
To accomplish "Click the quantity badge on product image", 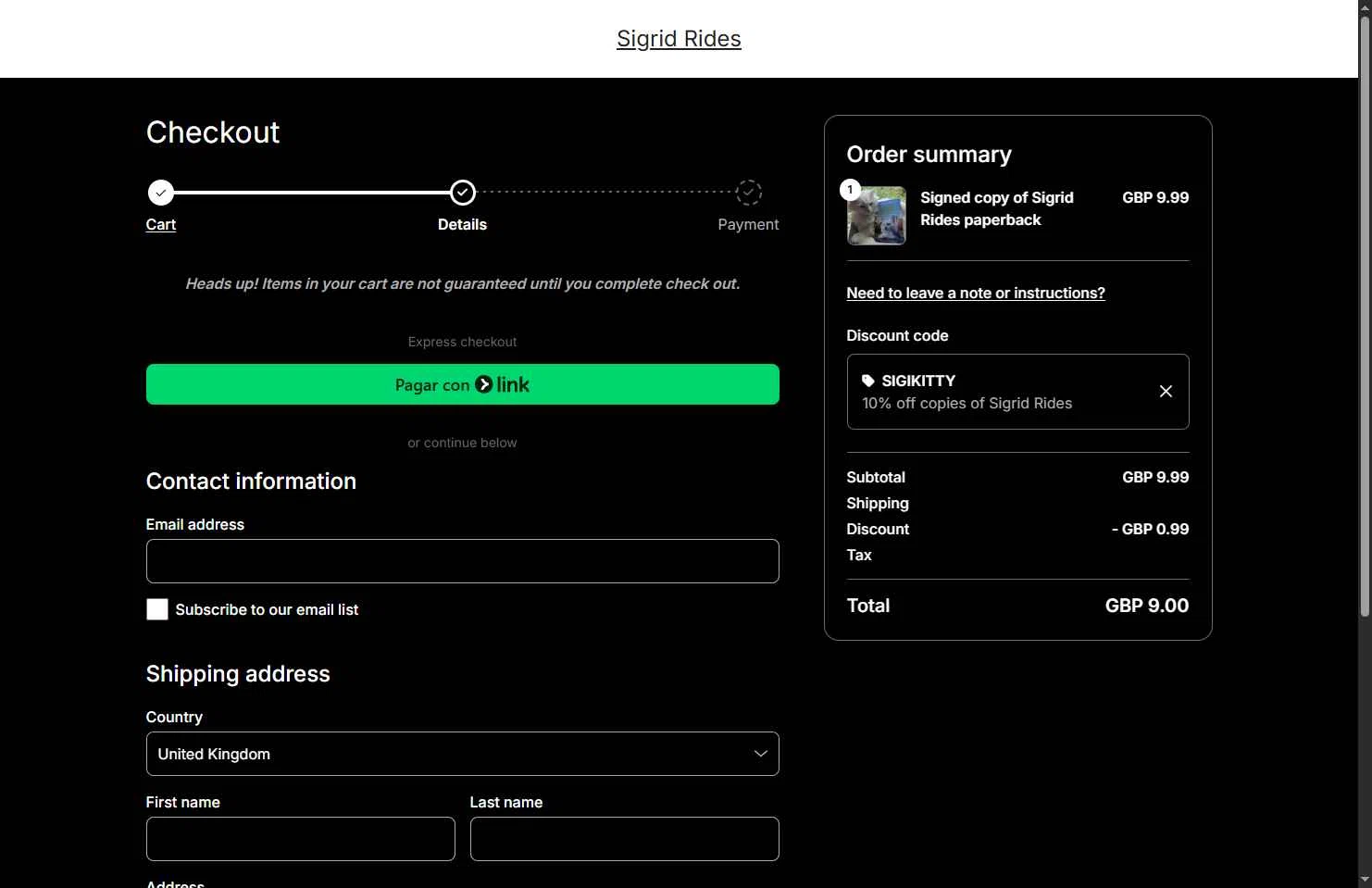I will pyautogui.click(x=850, y=190).
